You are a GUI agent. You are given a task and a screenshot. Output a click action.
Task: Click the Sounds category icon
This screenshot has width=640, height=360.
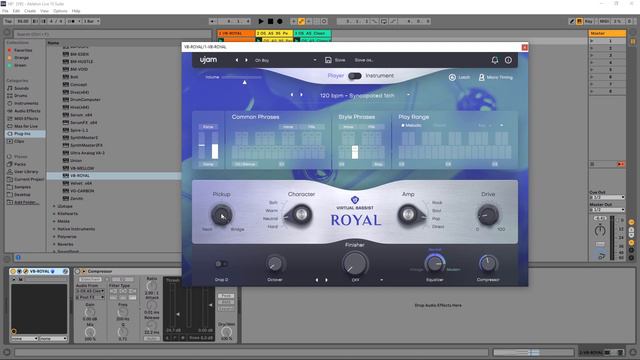click(10, 88)
